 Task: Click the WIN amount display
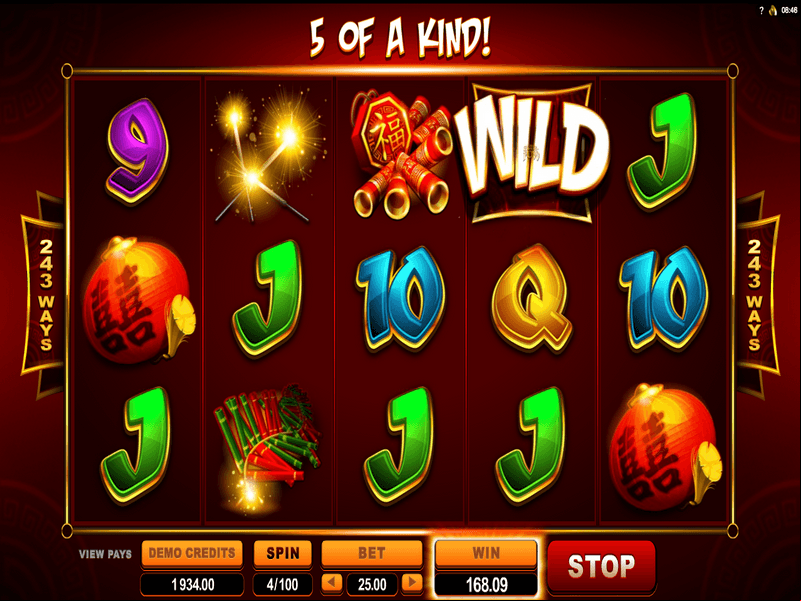(x=486, y=584)
